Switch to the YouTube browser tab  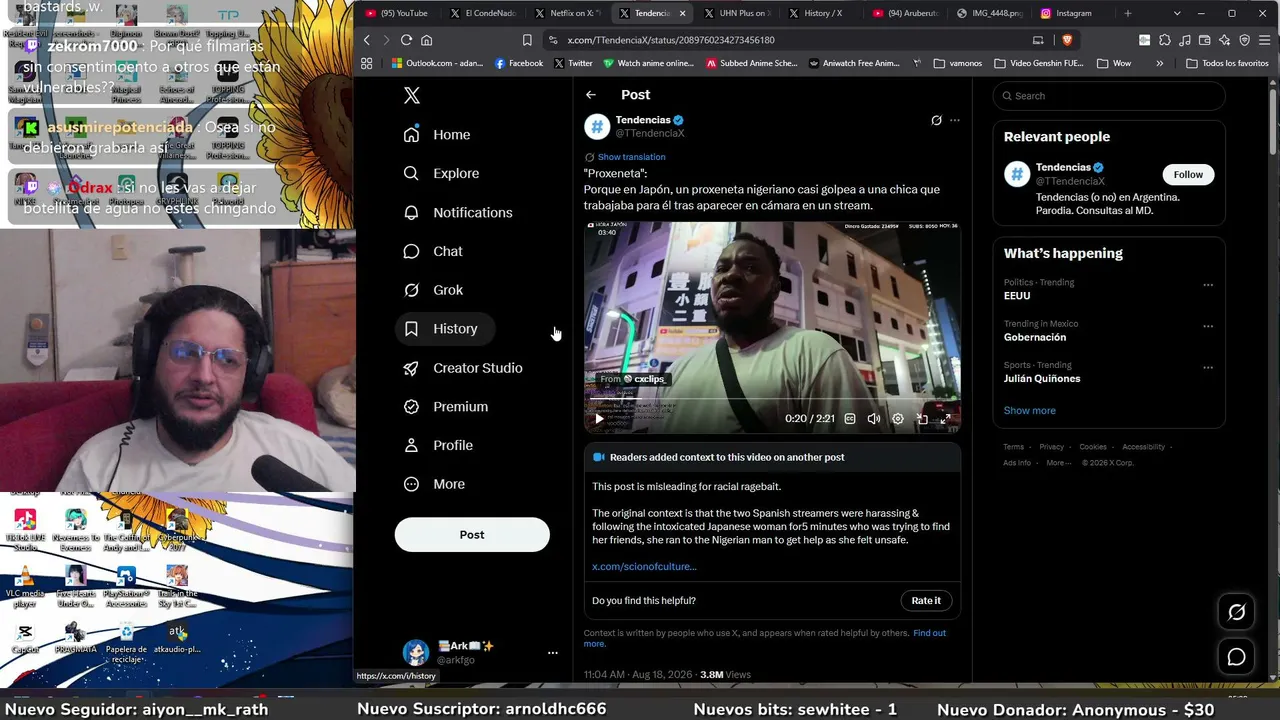396,13
